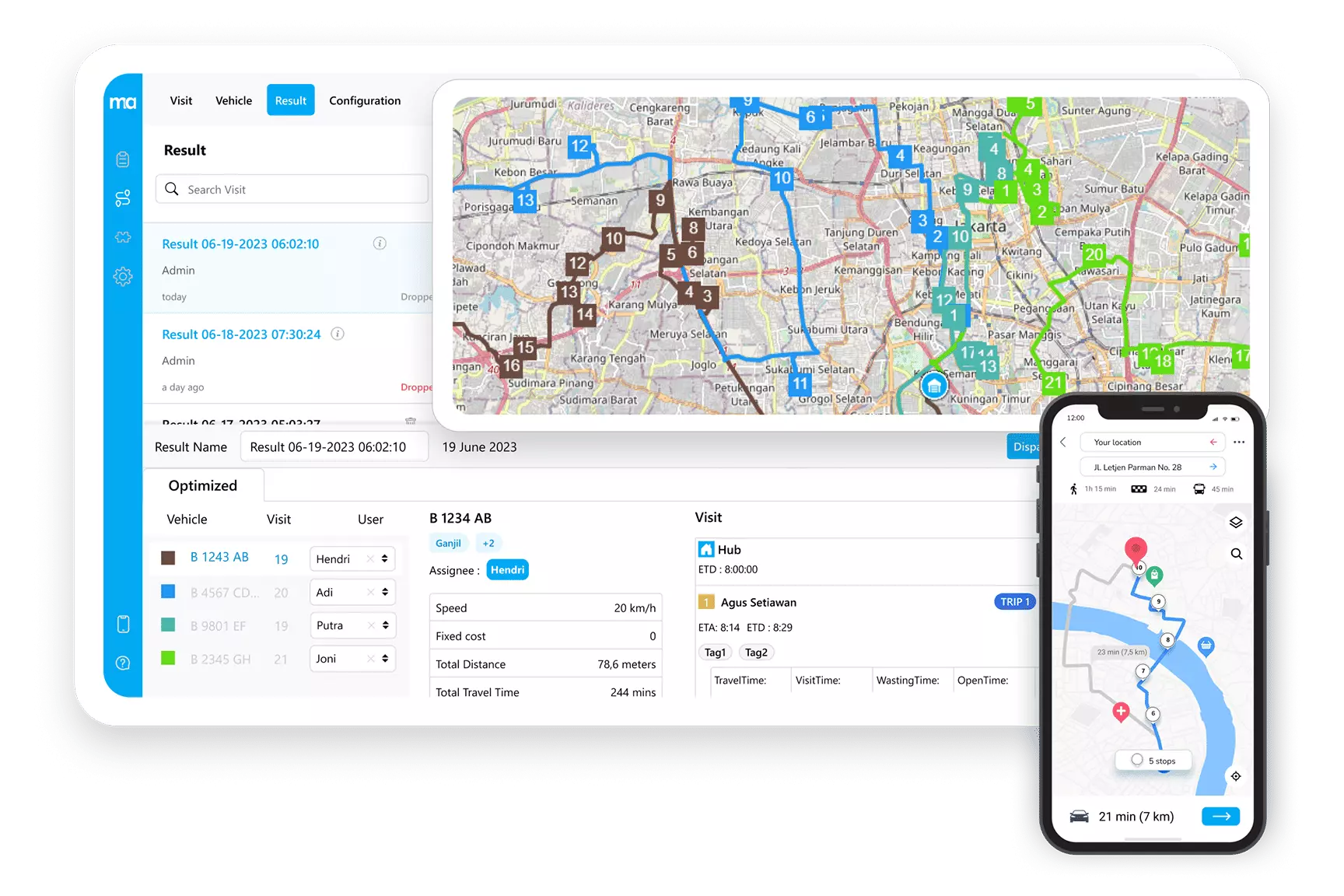Click the blue color swatch for B 4567 CD
Image resolution: width=1344 pixels, height=896 pixels.
click(168, 591)
